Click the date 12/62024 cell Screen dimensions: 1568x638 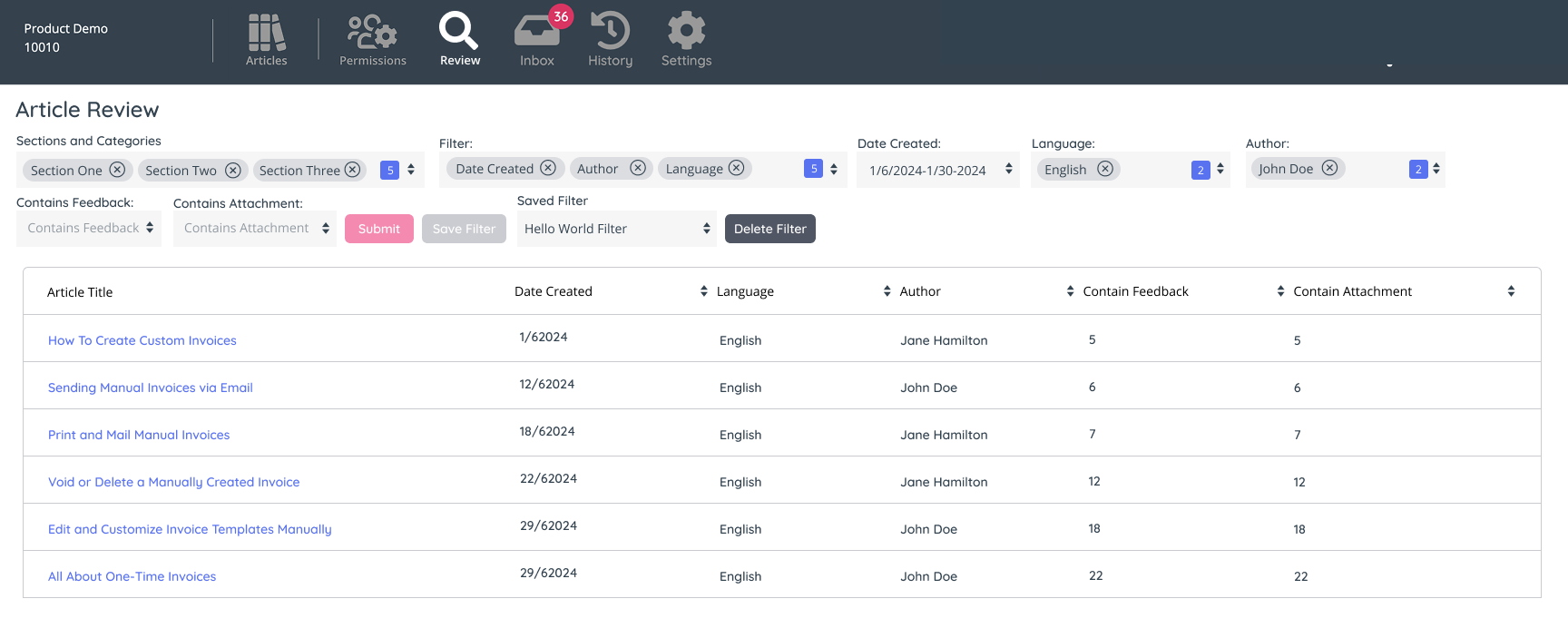coord(547,384)
